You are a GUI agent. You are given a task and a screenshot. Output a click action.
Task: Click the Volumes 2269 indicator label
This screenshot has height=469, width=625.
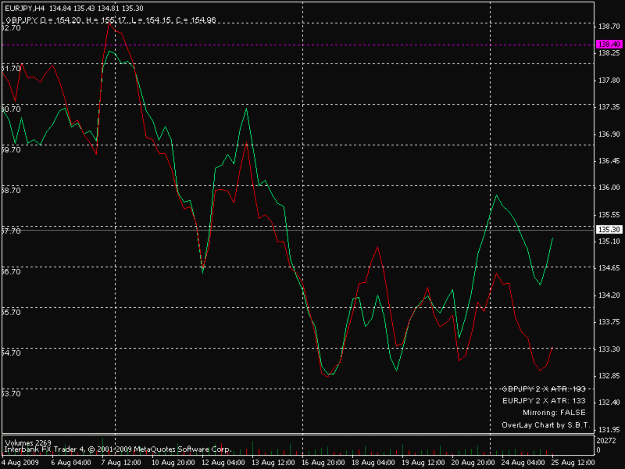pos(28,442)
